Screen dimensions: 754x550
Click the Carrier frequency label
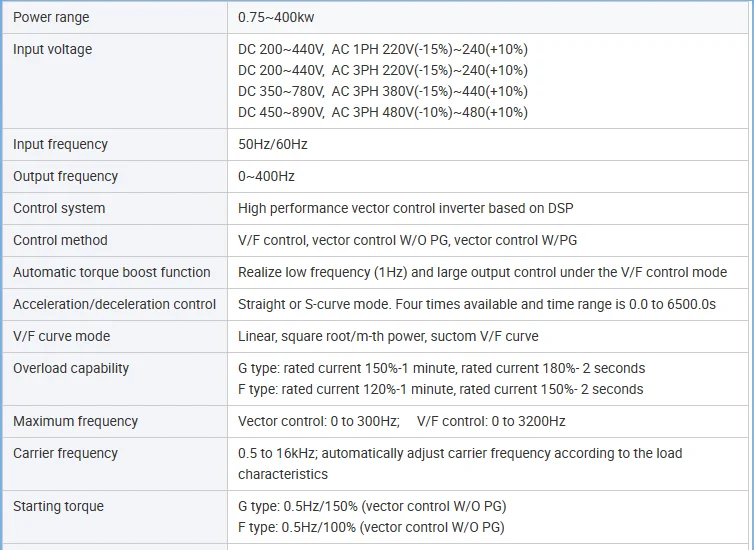point(65,453)
